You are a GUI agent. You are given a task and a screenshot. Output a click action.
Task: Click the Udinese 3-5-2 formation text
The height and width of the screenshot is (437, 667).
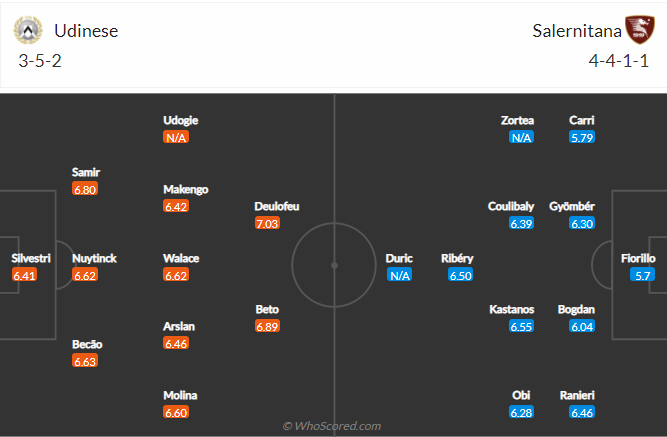pyautogui.click(x=40, y=61)
